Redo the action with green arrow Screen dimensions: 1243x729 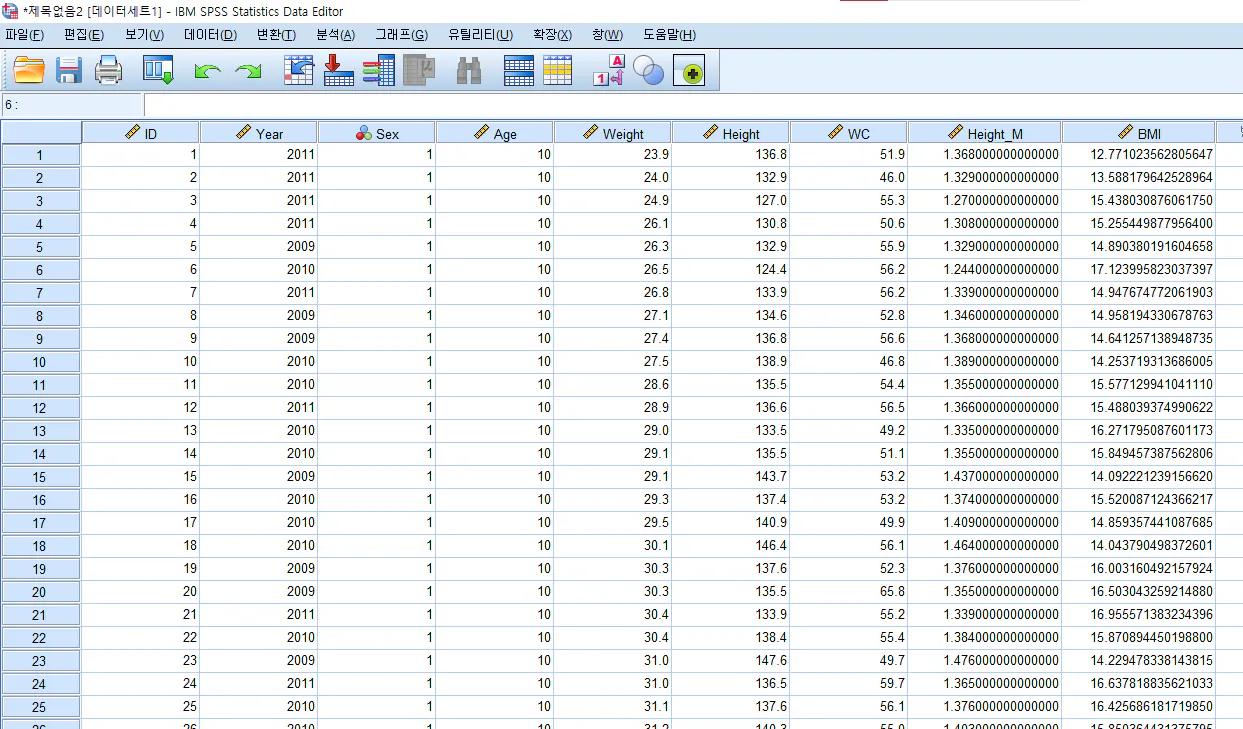247,71
